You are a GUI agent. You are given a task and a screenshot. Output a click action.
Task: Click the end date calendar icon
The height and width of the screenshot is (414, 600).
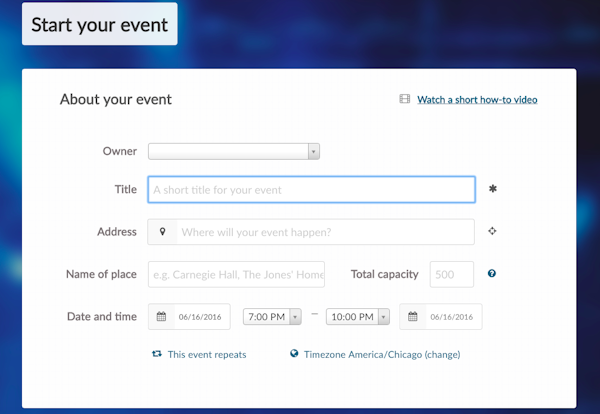click(412, 316)
